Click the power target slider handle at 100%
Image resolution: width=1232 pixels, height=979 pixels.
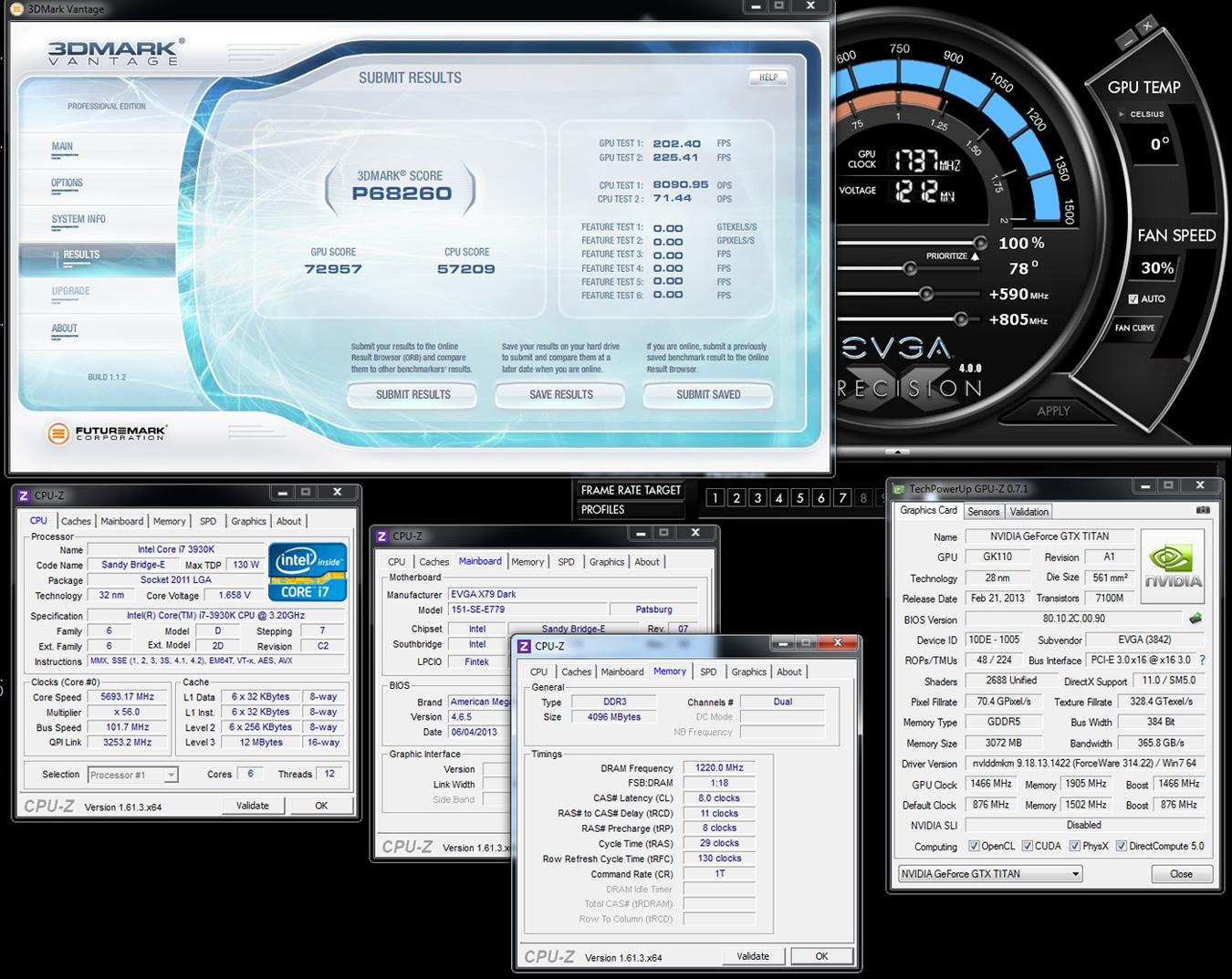click(x=979, y=243)
